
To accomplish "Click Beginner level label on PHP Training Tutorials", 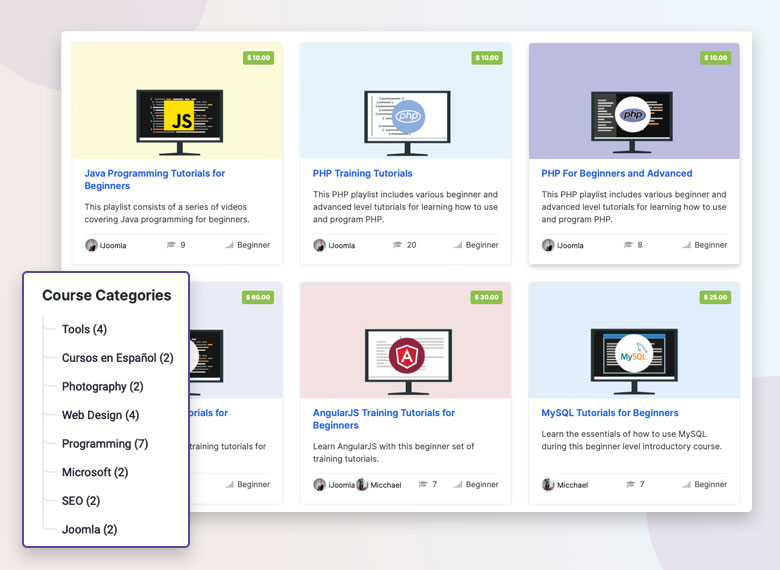I will click(x=482, y=245).
